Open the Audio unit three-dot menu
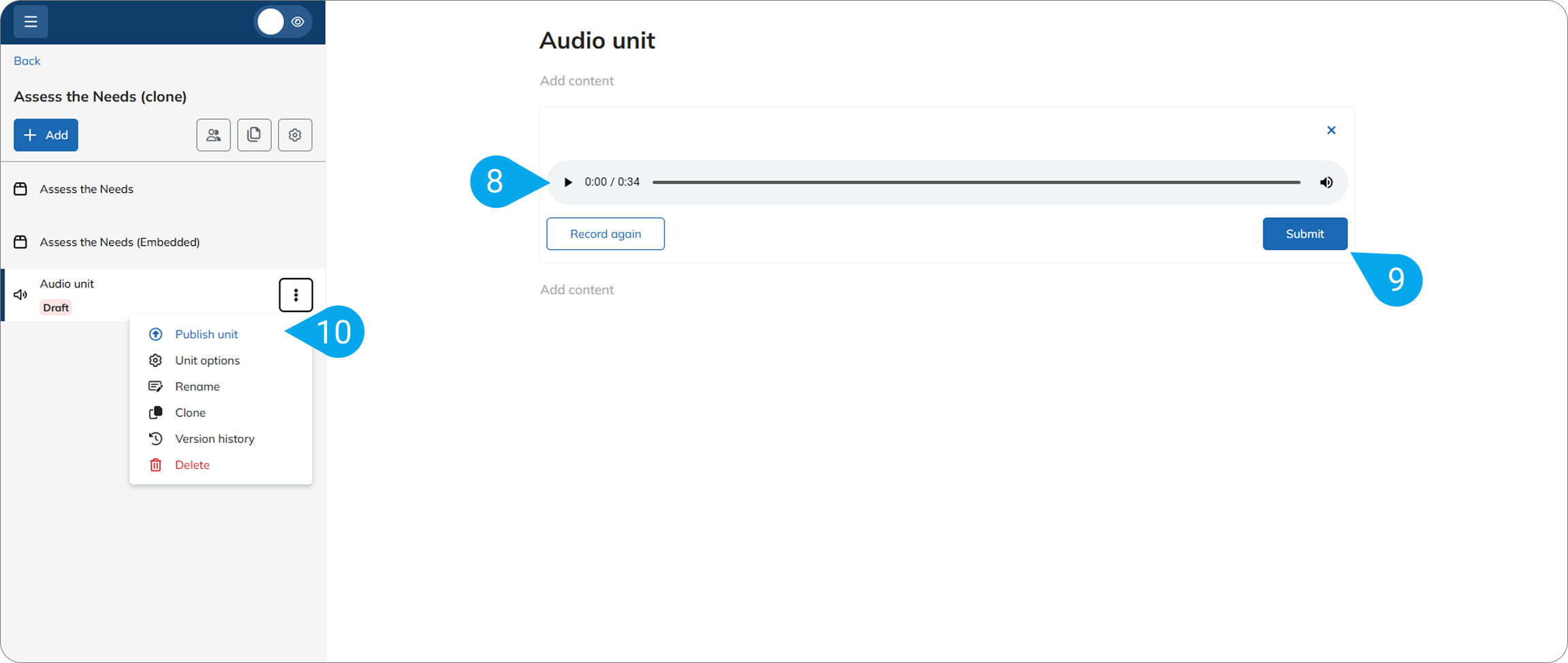 pos(296,295)
